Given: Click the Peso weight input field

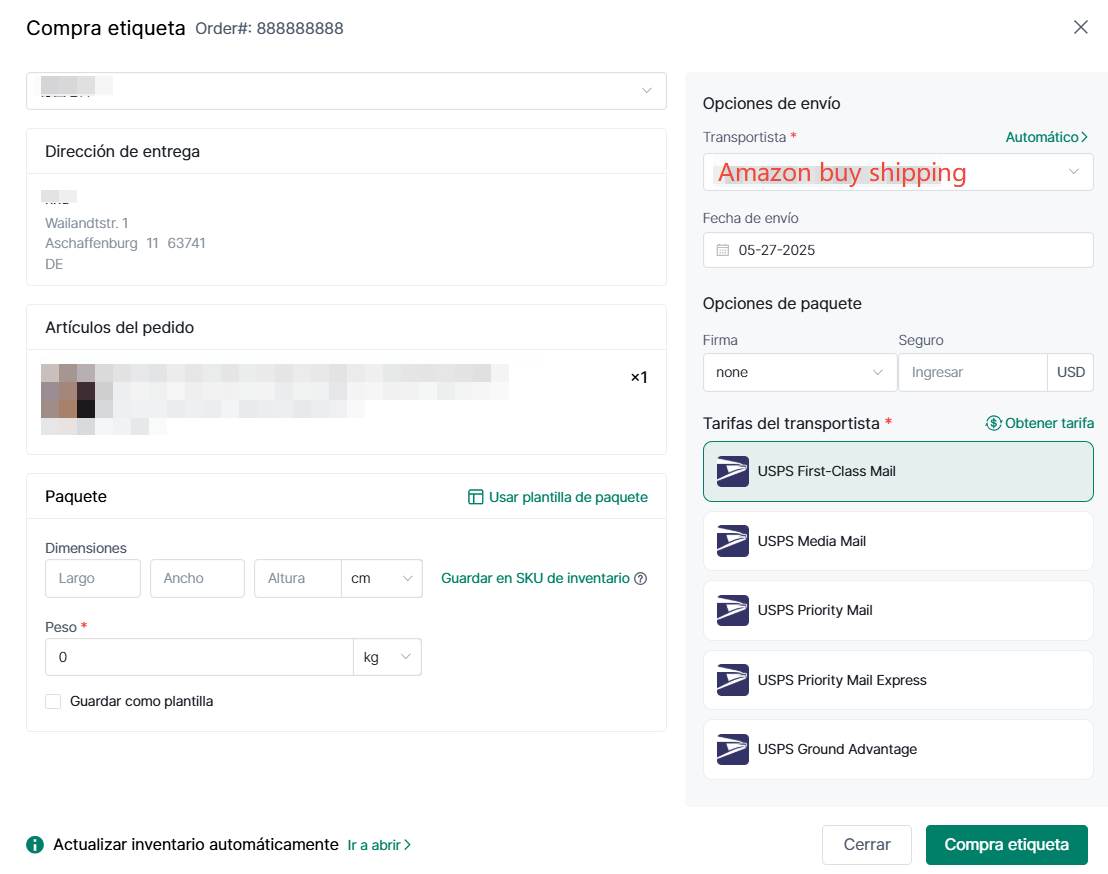Looking at the screenshot, I should pos(199,657).
